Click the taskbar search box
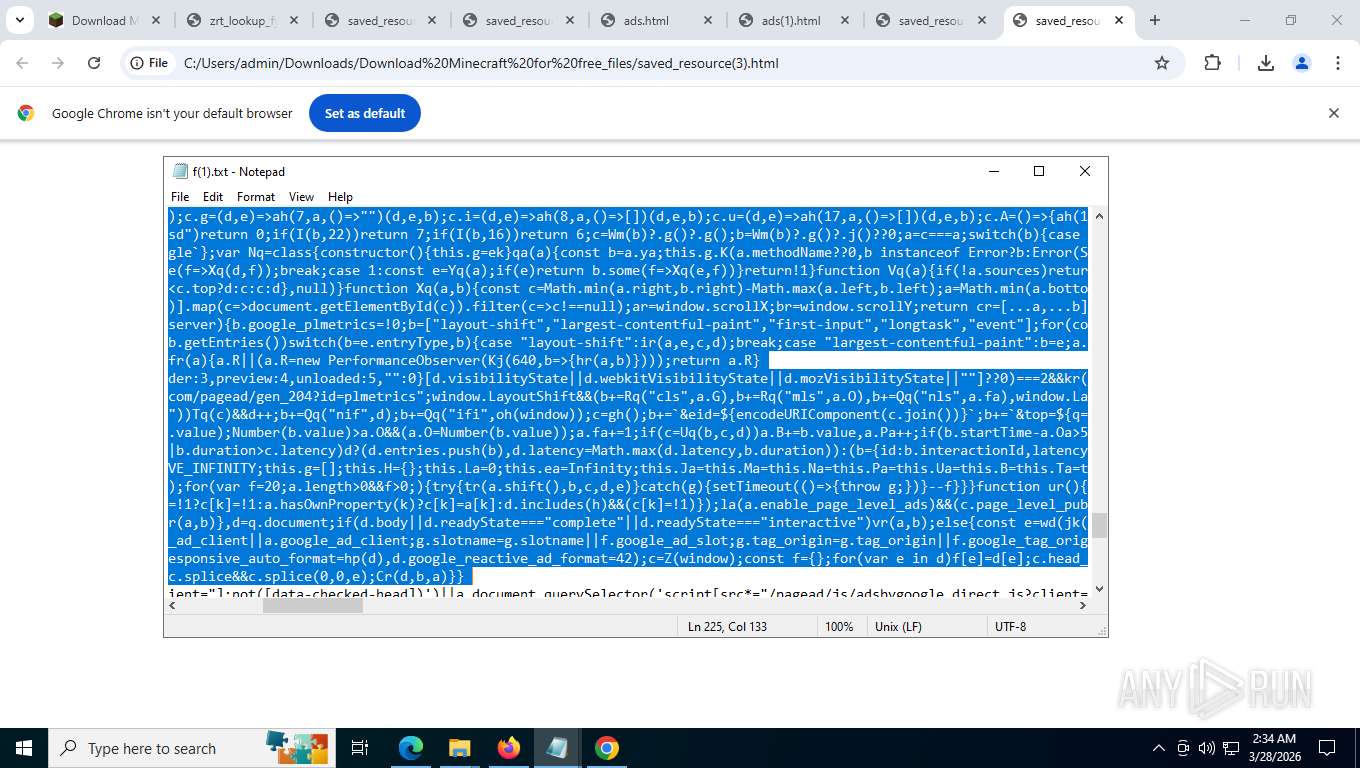 (192, 748)
